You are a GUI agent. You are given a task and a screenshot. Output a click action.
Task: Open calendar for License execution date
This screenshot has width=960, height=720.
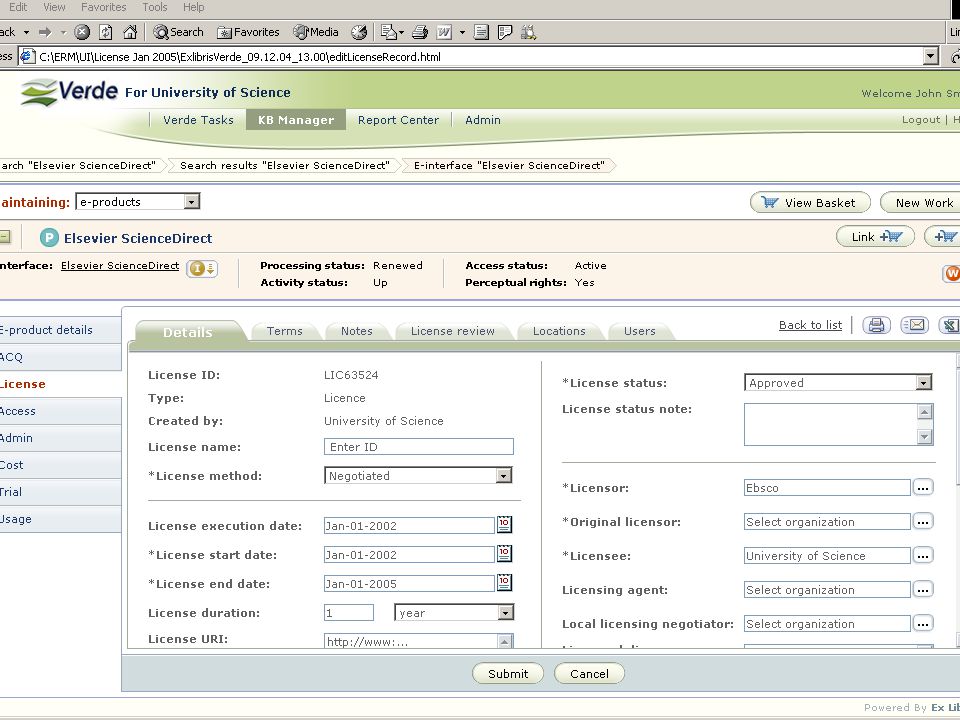(504, 525)
